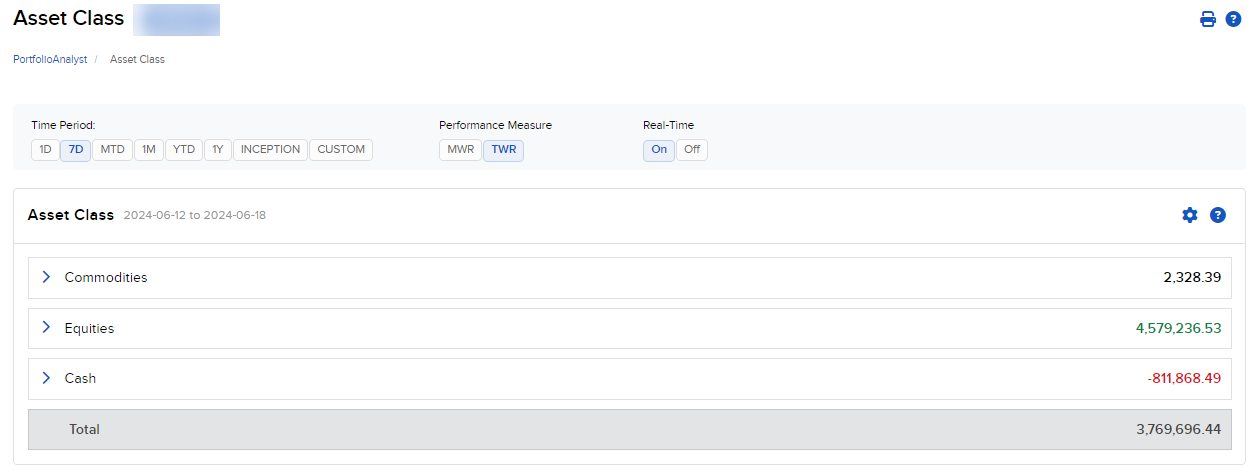Expand the Equities asset class chevron

click(x=46, y=328)
